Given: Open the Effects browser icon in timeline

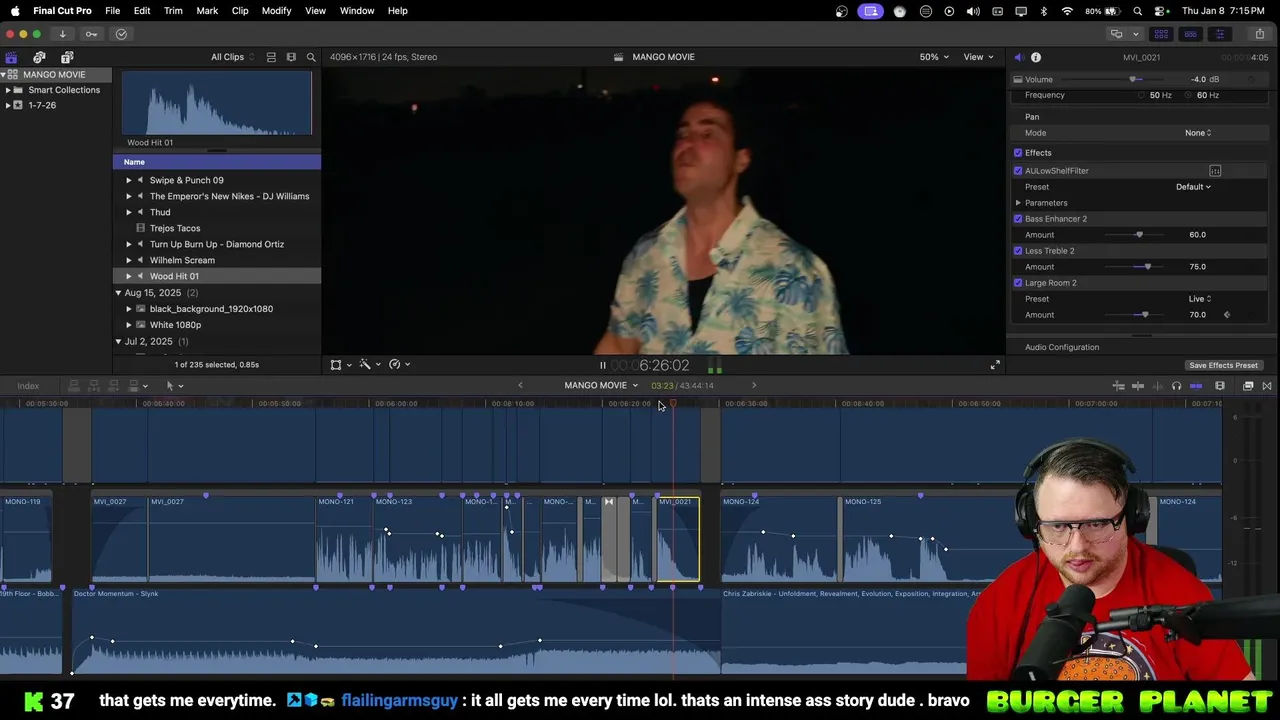Looking at the screenshot, I should 1248,386.
